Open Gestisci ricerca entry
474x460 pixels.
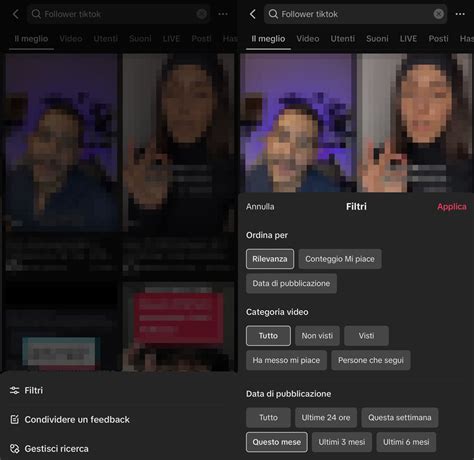pyautogui.click(x=49, y=449)
